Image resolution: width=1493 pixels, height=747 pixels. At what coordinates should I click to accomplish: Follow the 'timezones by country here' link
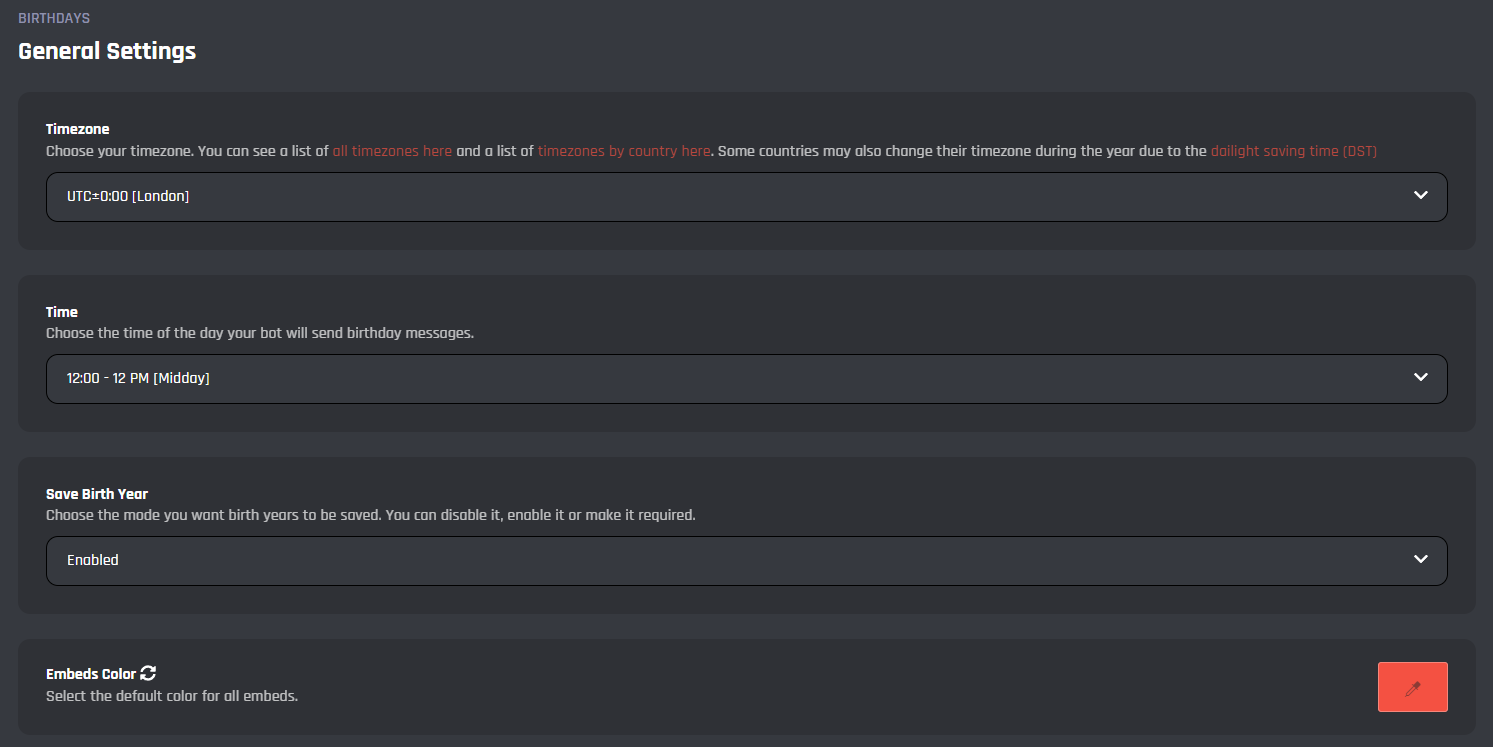[x=624, y=151]
